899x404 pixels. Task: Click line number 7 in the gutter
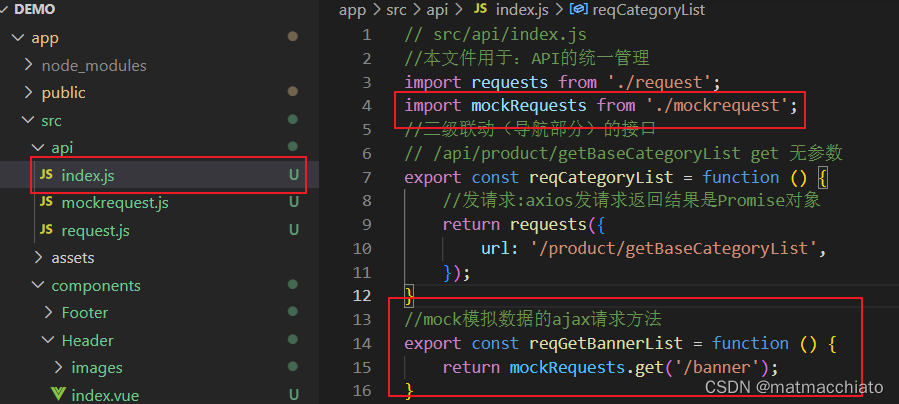[x=366, y=177]
